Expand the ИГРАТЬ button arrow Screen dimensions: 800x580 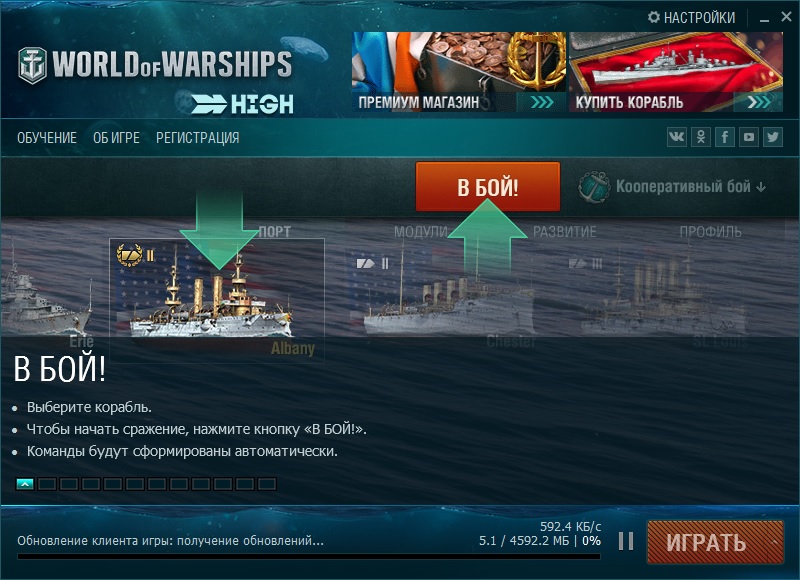click(x=775, y=542)
